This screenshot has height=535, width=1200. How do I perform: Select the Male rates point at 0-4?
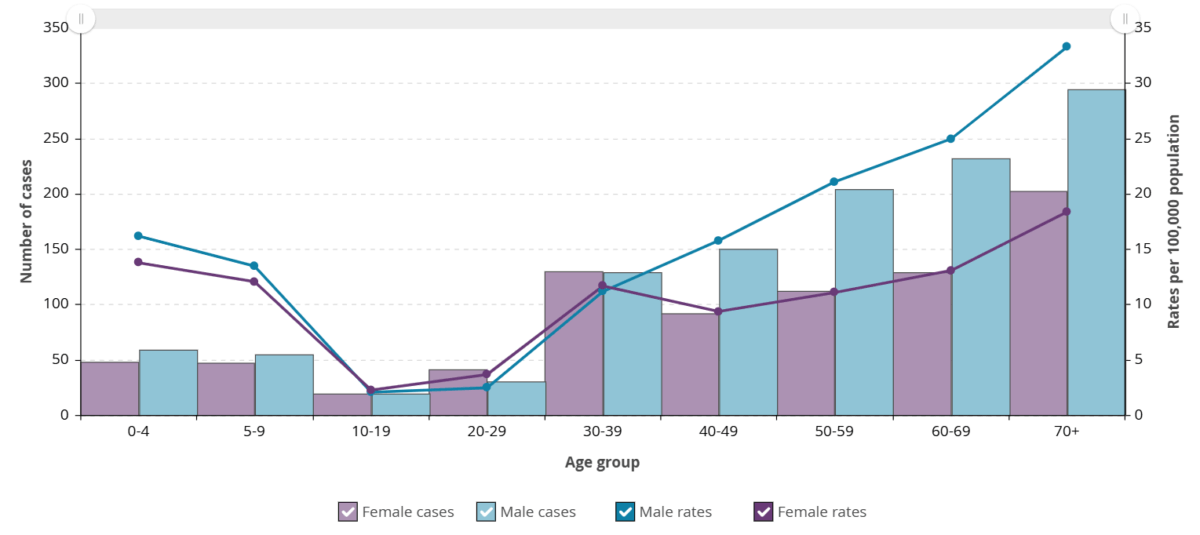click(138, 236)
